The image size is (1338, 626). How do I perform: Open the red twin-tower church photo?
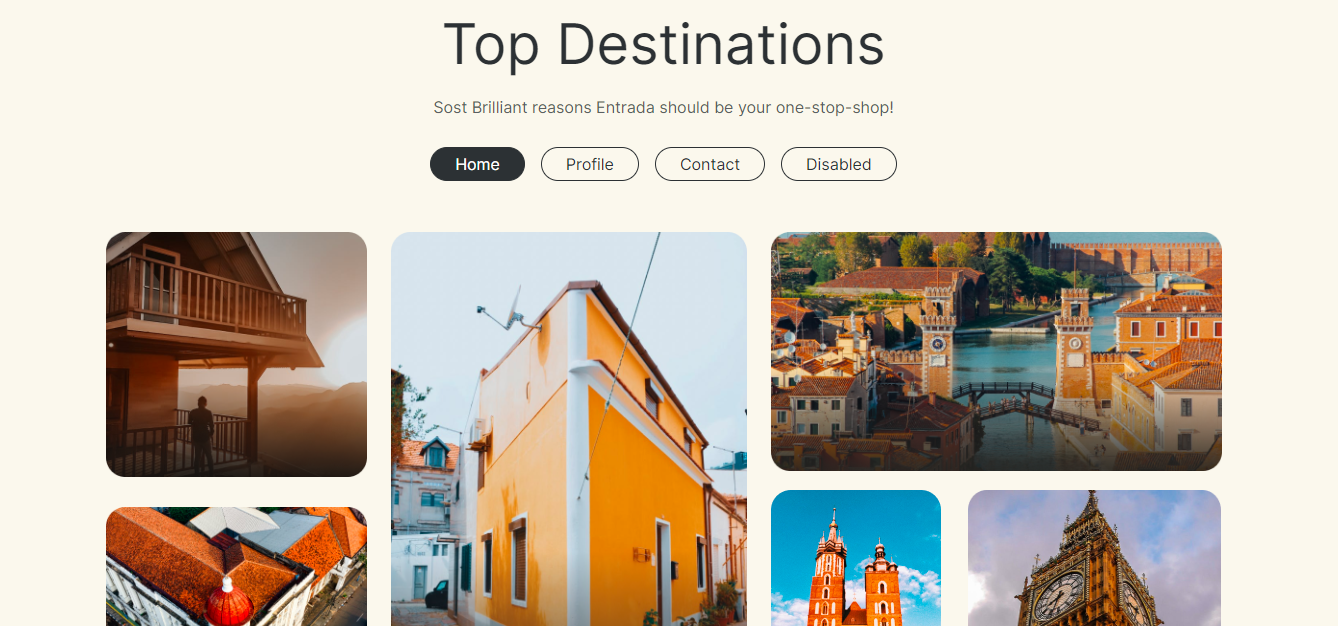coord(856,558)
